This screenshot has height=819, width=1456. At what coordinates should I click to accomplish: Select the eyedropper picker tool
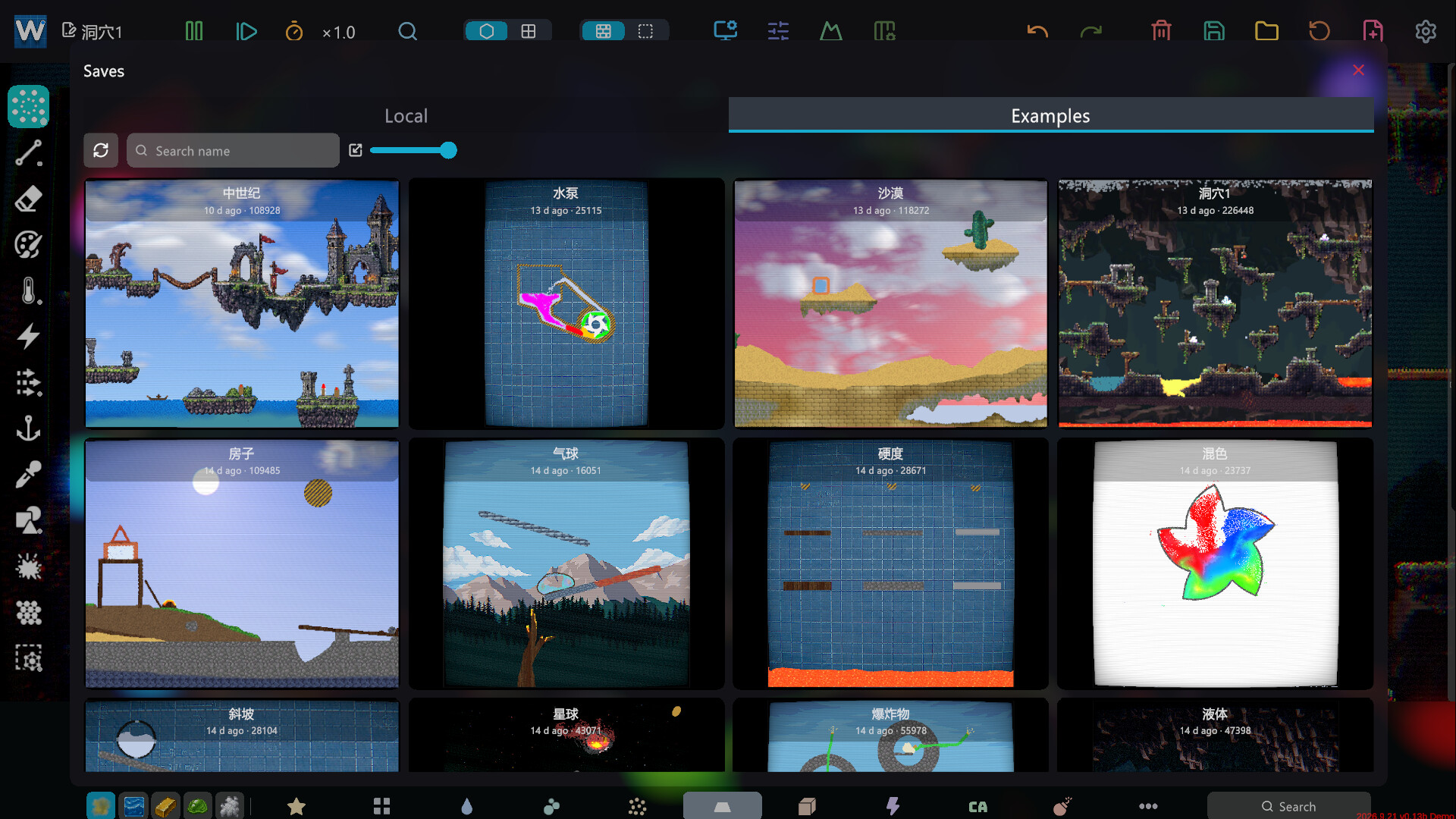pos(29,475)
